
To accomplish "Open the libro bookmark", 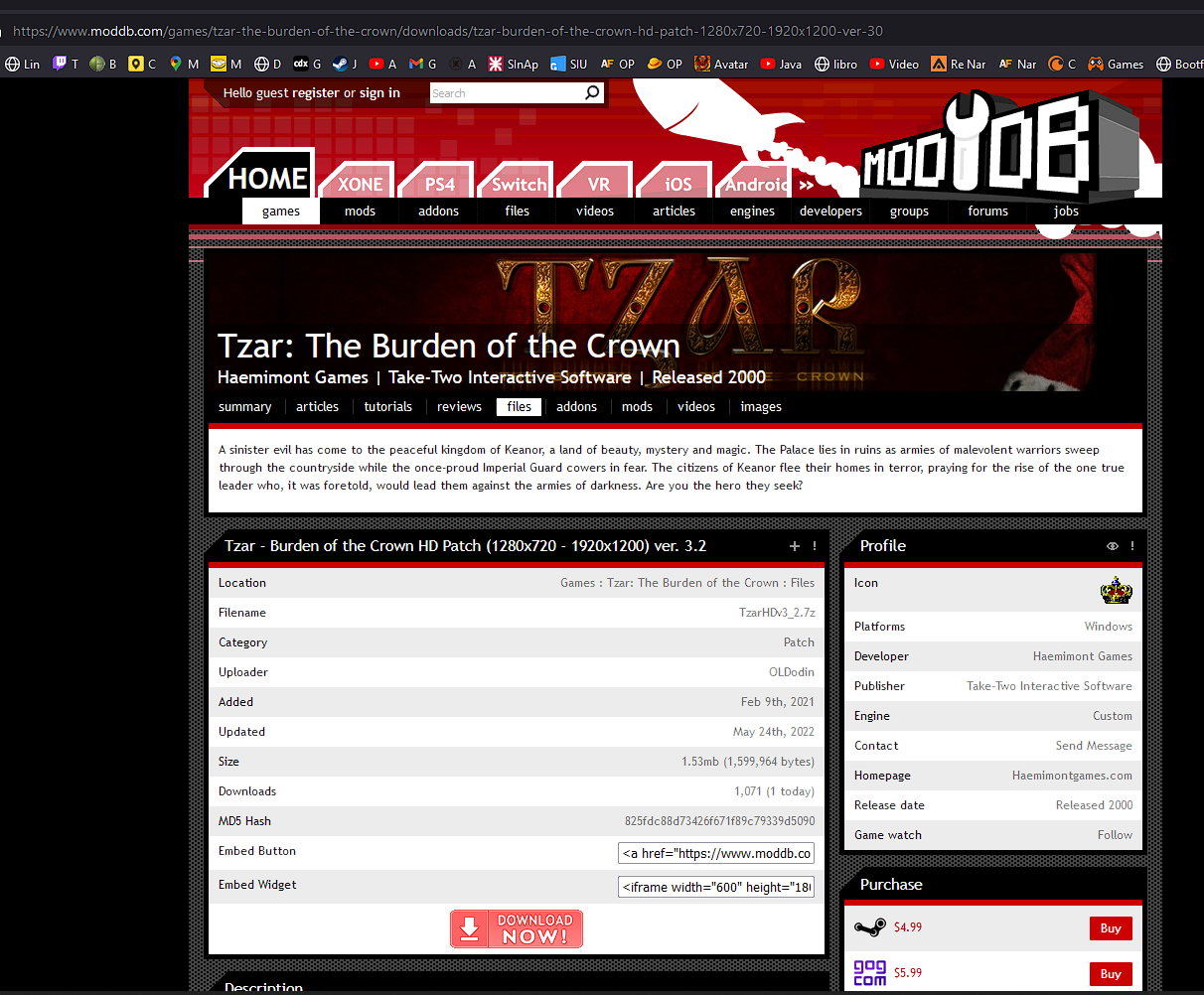I will [x=836, y=64].
